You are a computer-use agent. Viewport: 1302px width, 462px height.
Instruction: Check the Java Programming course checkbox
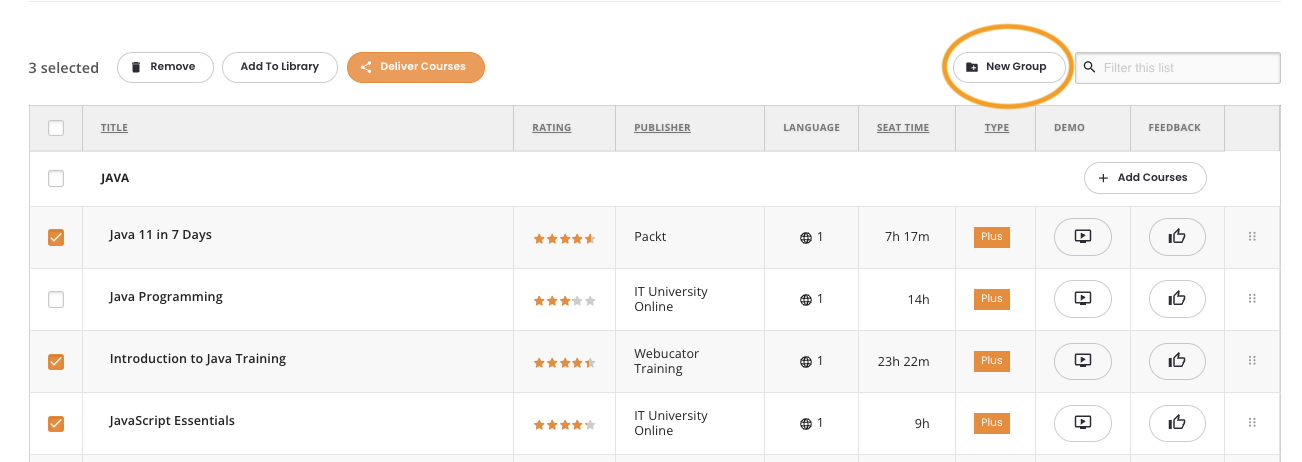click(x=56, y=300)
